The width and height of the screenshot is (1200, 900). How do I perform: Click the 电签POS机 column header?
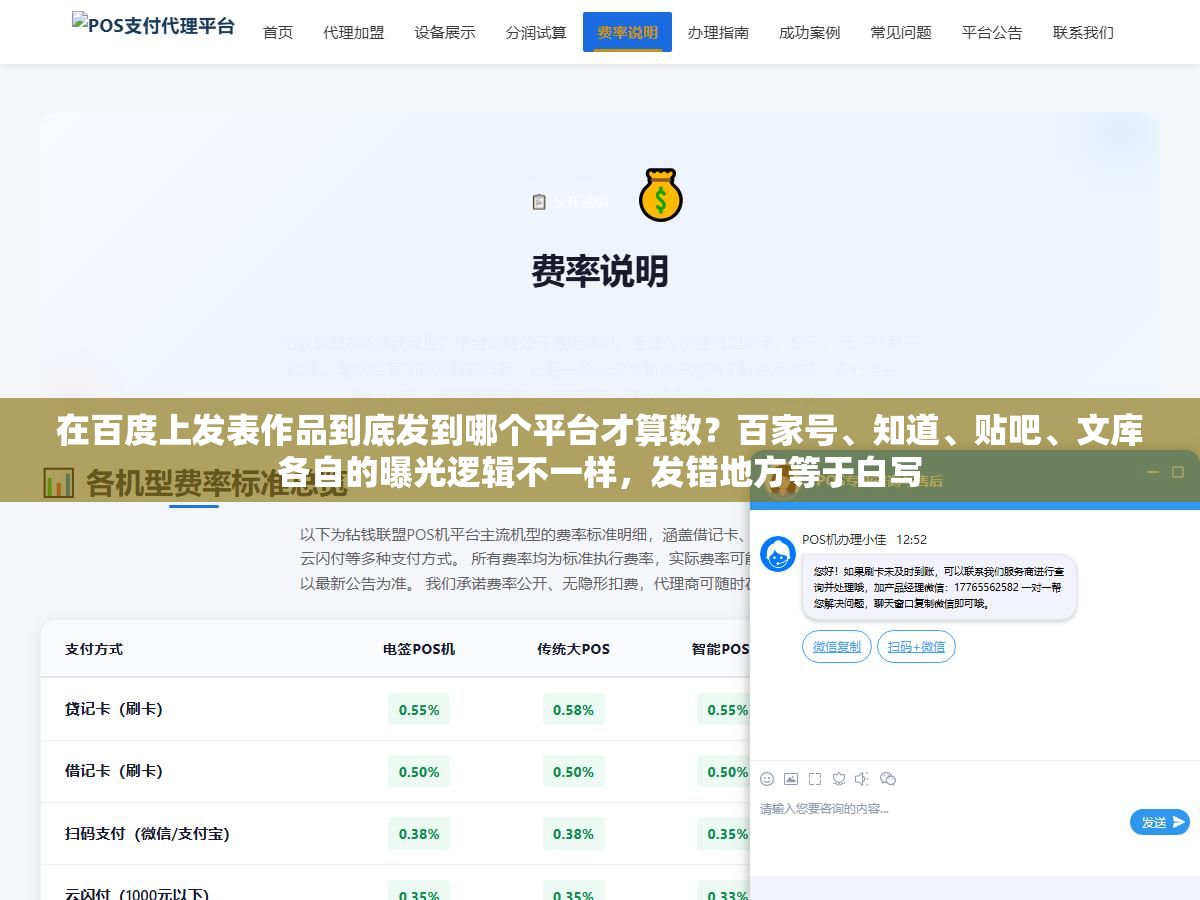419,649
